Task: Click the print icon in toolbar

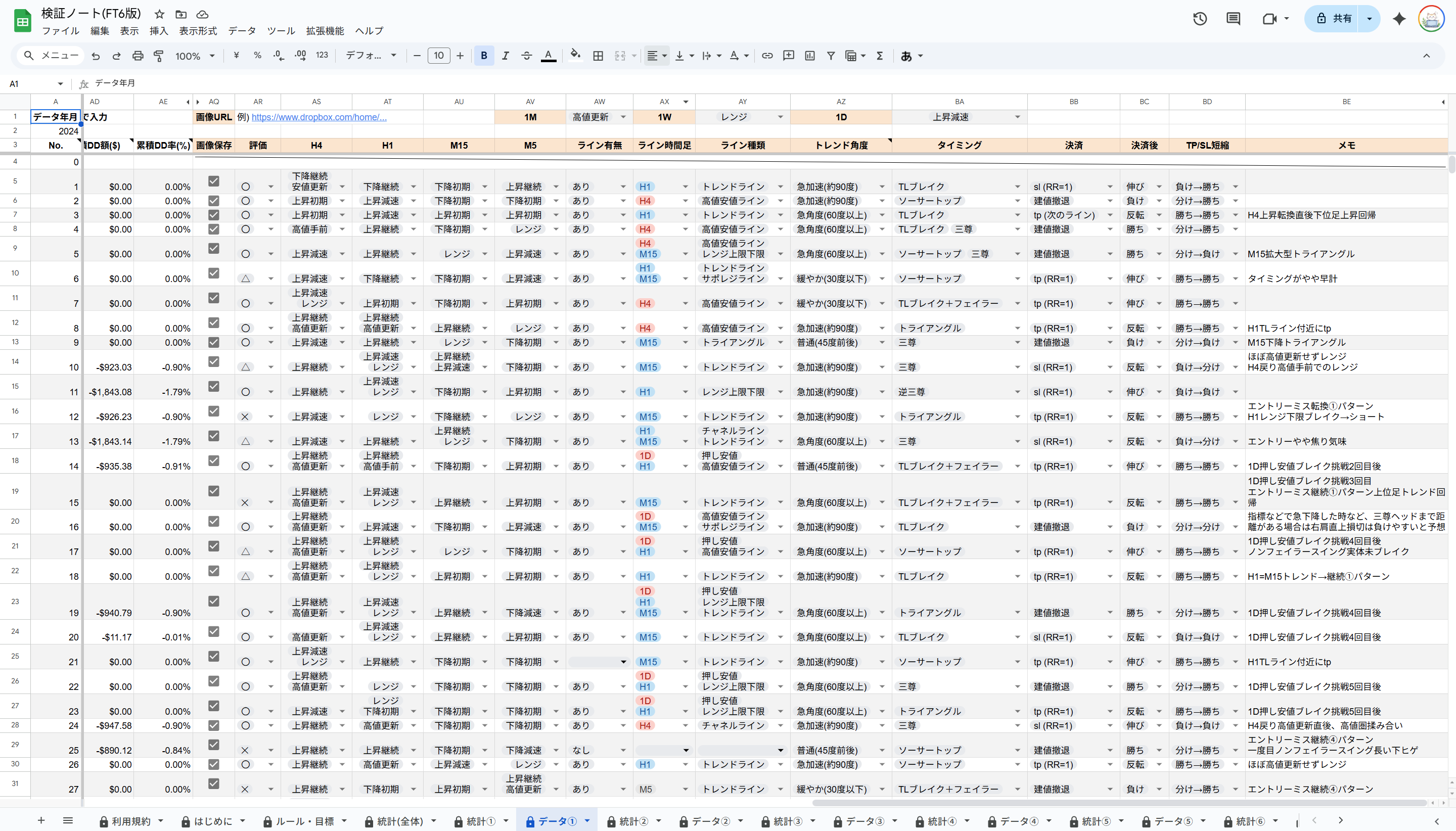Action: (138, 56)
